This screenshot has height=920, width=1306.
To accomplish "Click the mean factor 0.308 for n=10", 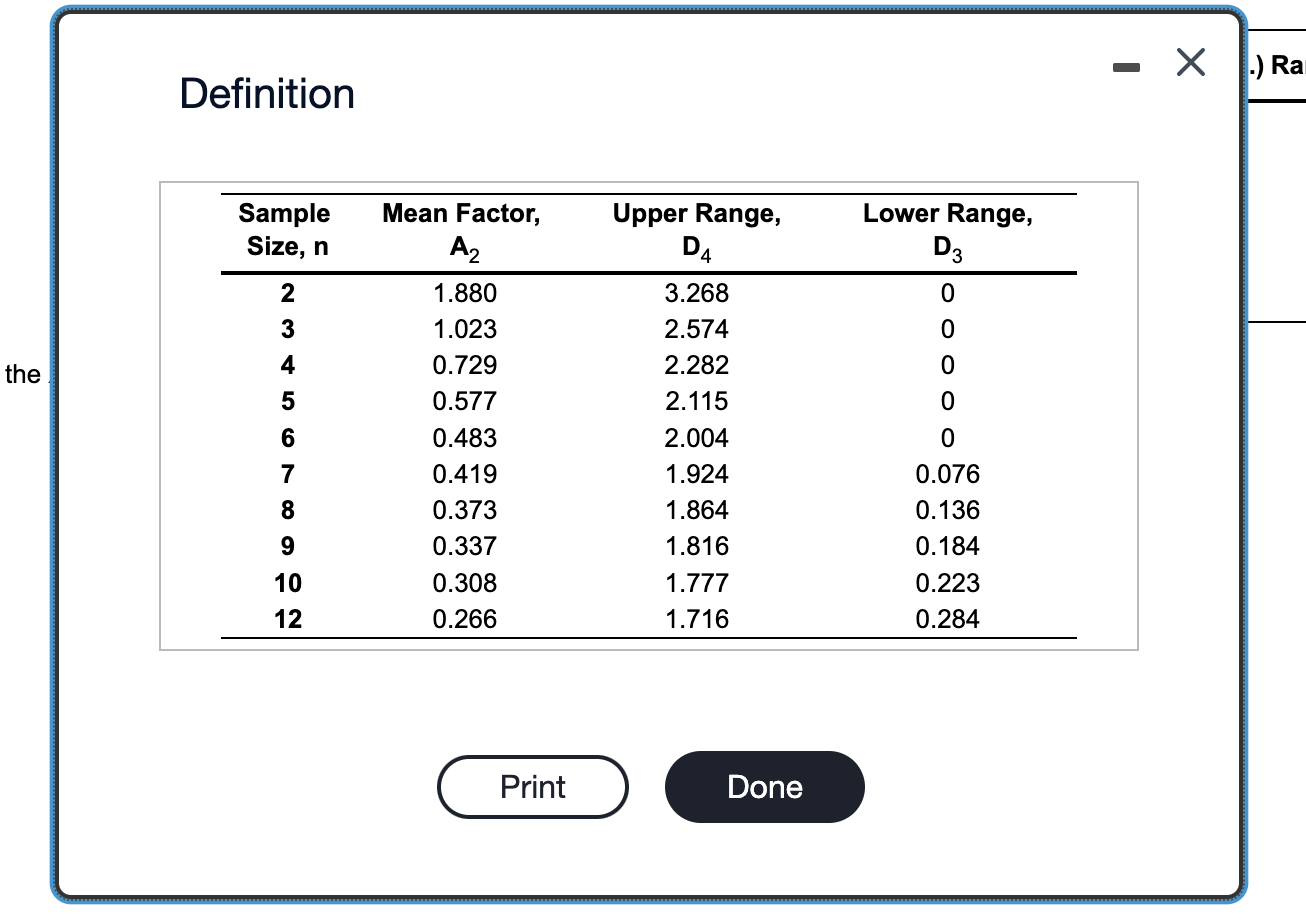I will point(461,583).
